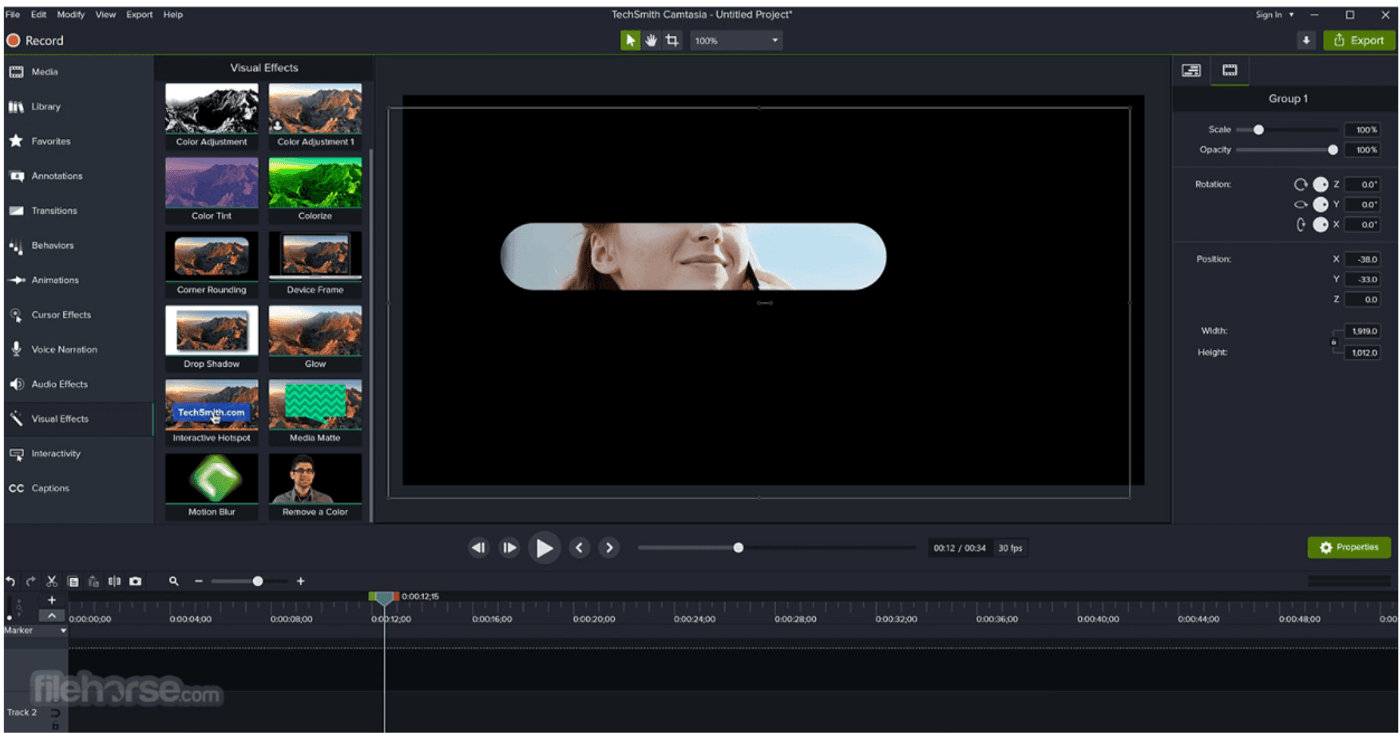
Task: Click the copy icon in timeline toolbar
Action: click(x=73, y=581)
